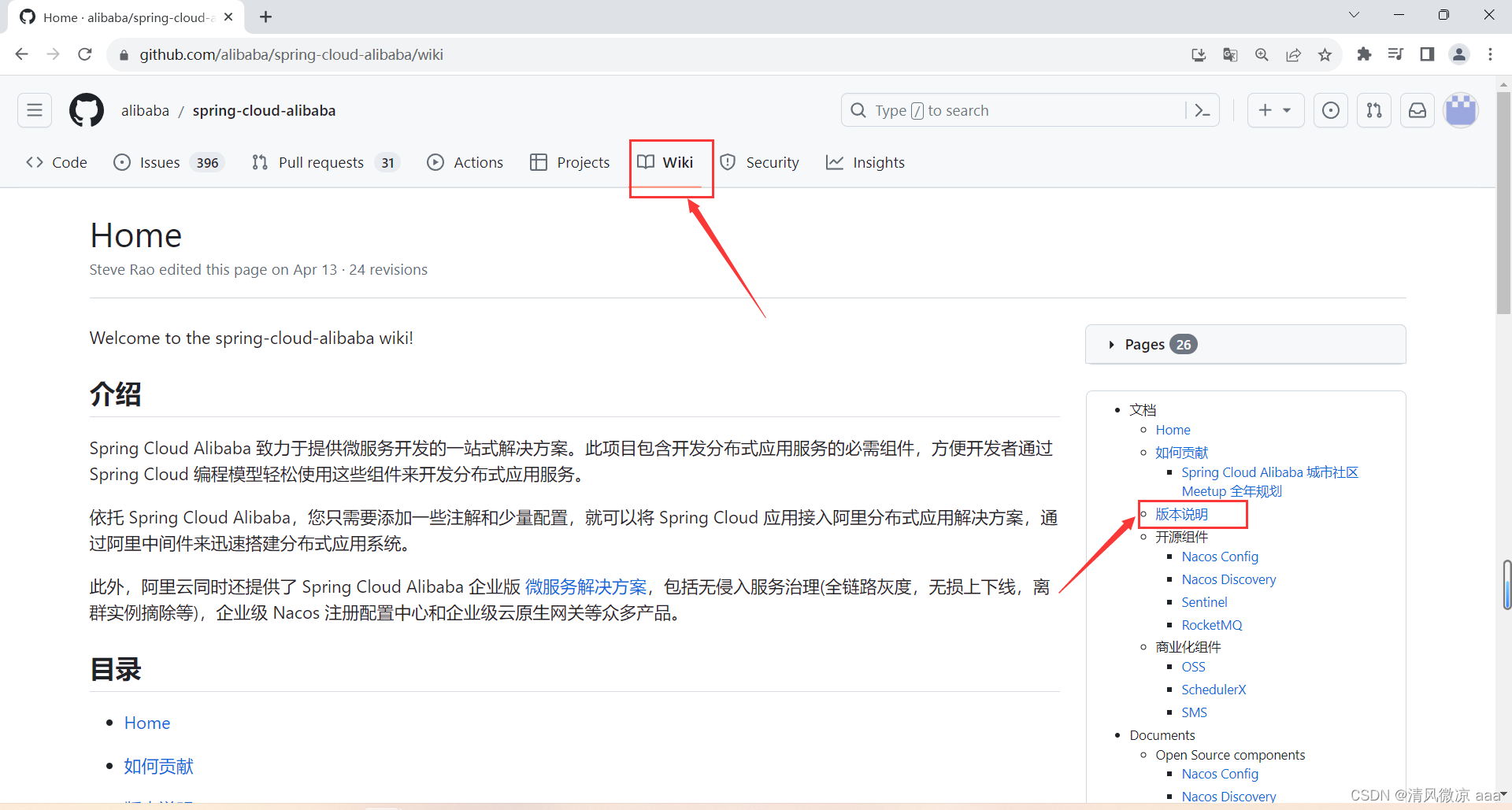Image resolution: width=1512 pixels, height=810 pixels.
Task: Open the command palette icon in search bar
Action: click(1203, 110)
